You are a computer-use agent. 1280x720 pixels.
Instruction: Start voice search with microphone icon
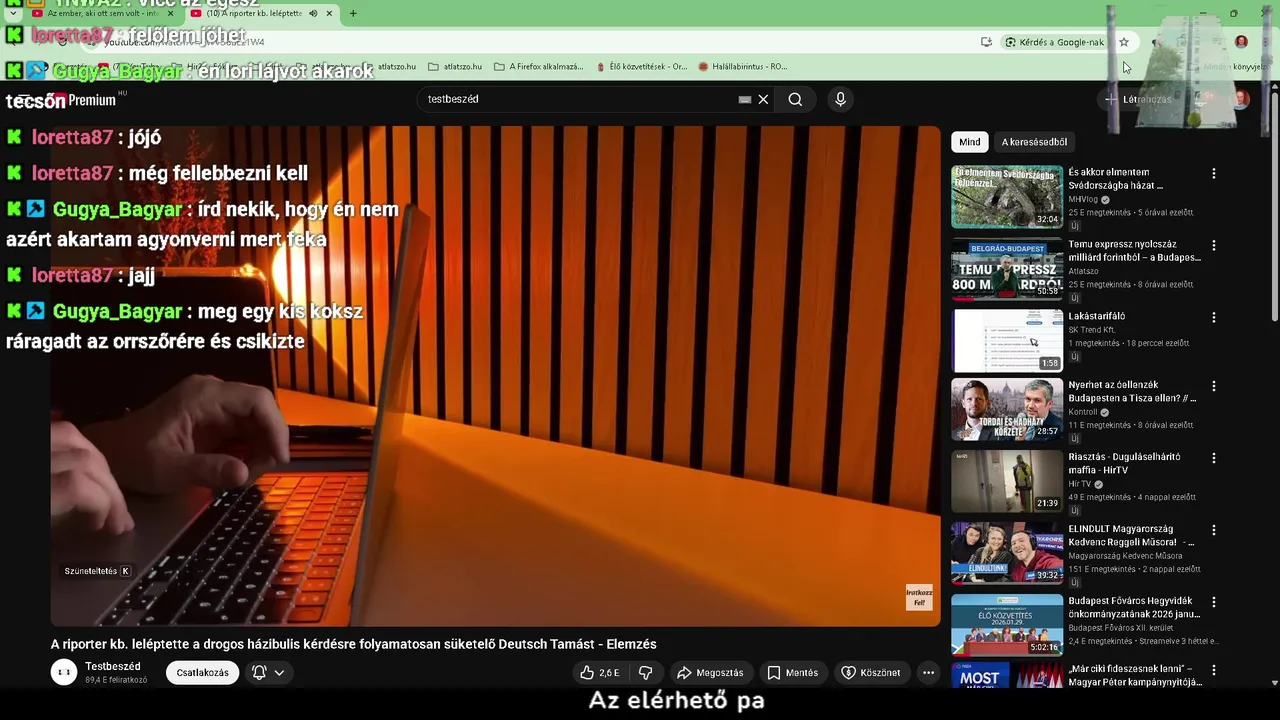[840, 99]
